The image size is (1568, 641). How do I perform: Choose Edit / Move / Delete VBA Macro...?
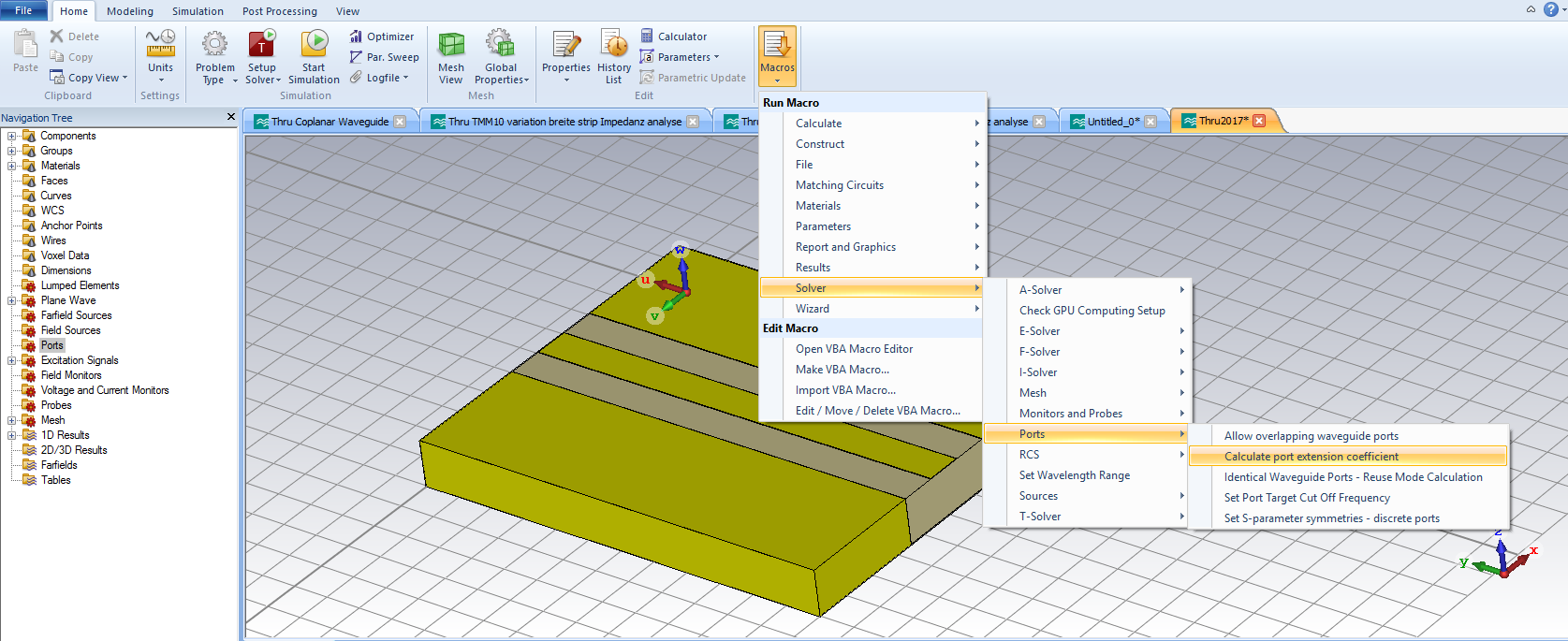tap(872, 411)
